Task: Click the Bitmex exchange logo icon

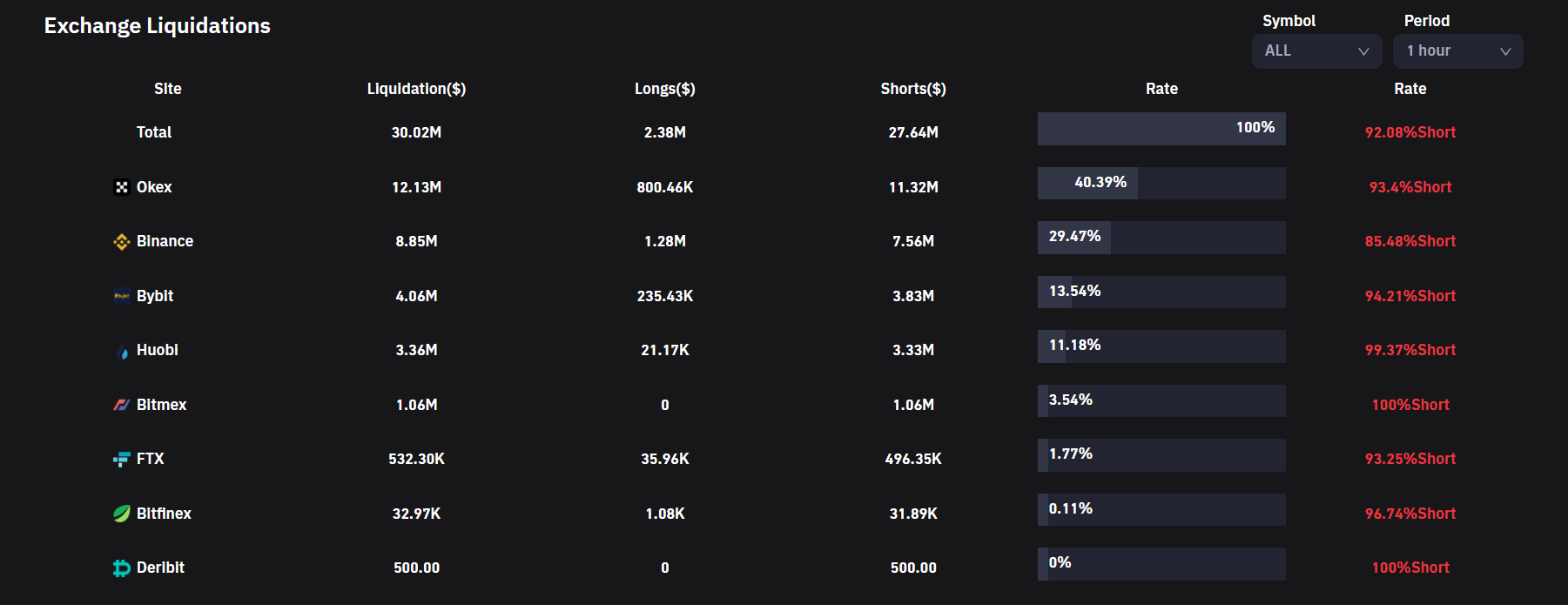Action: click(122, 405)
